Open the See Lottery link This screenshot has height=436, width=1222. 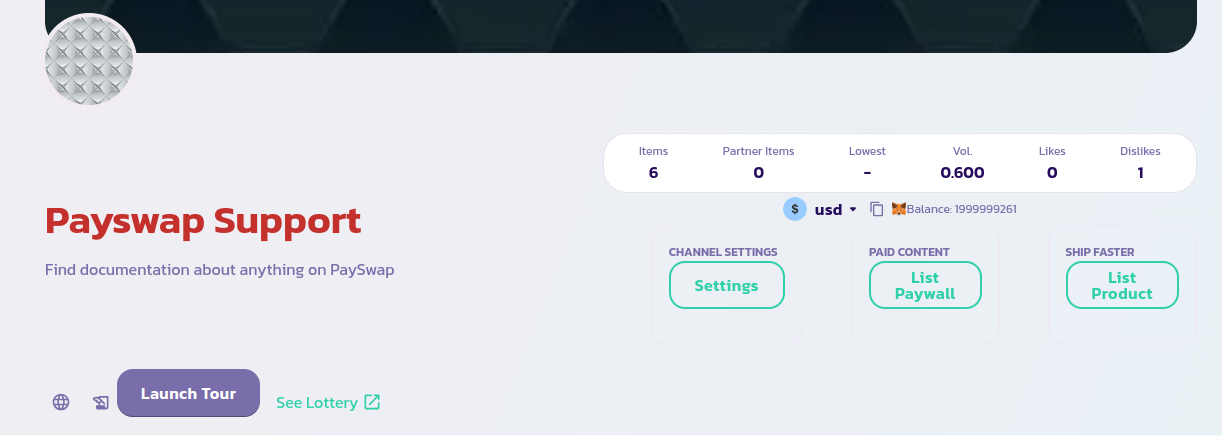[x=317, y=403]
